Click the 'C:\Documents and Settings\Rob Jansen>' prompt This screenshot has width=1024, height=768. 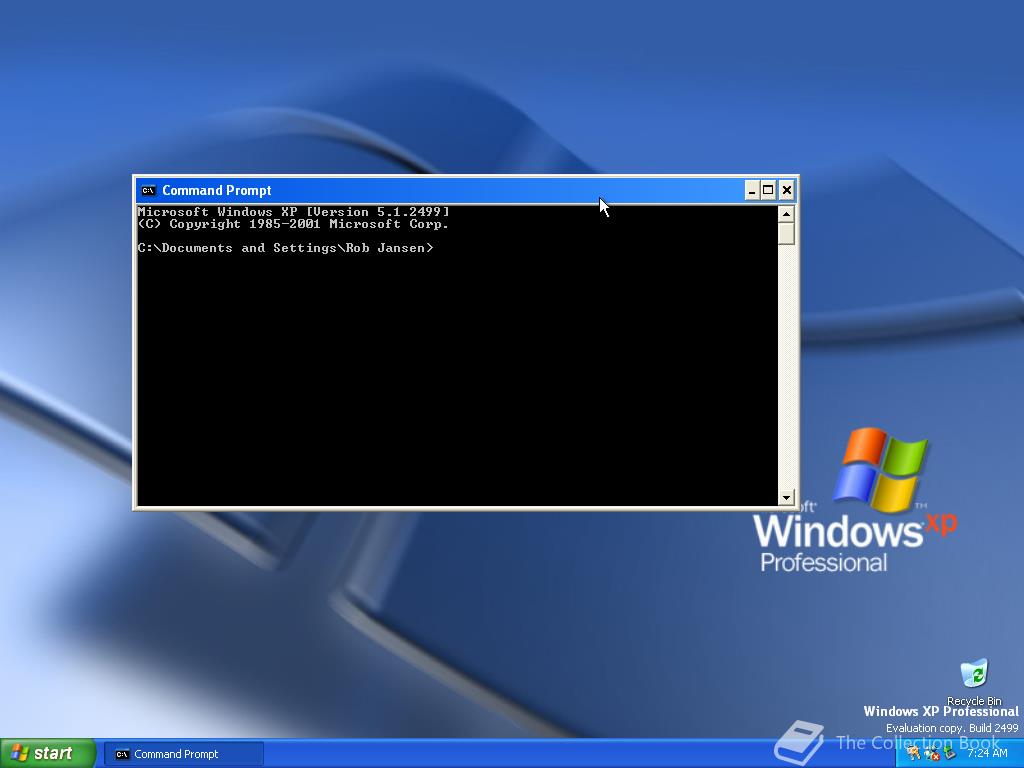coord(285,248)
